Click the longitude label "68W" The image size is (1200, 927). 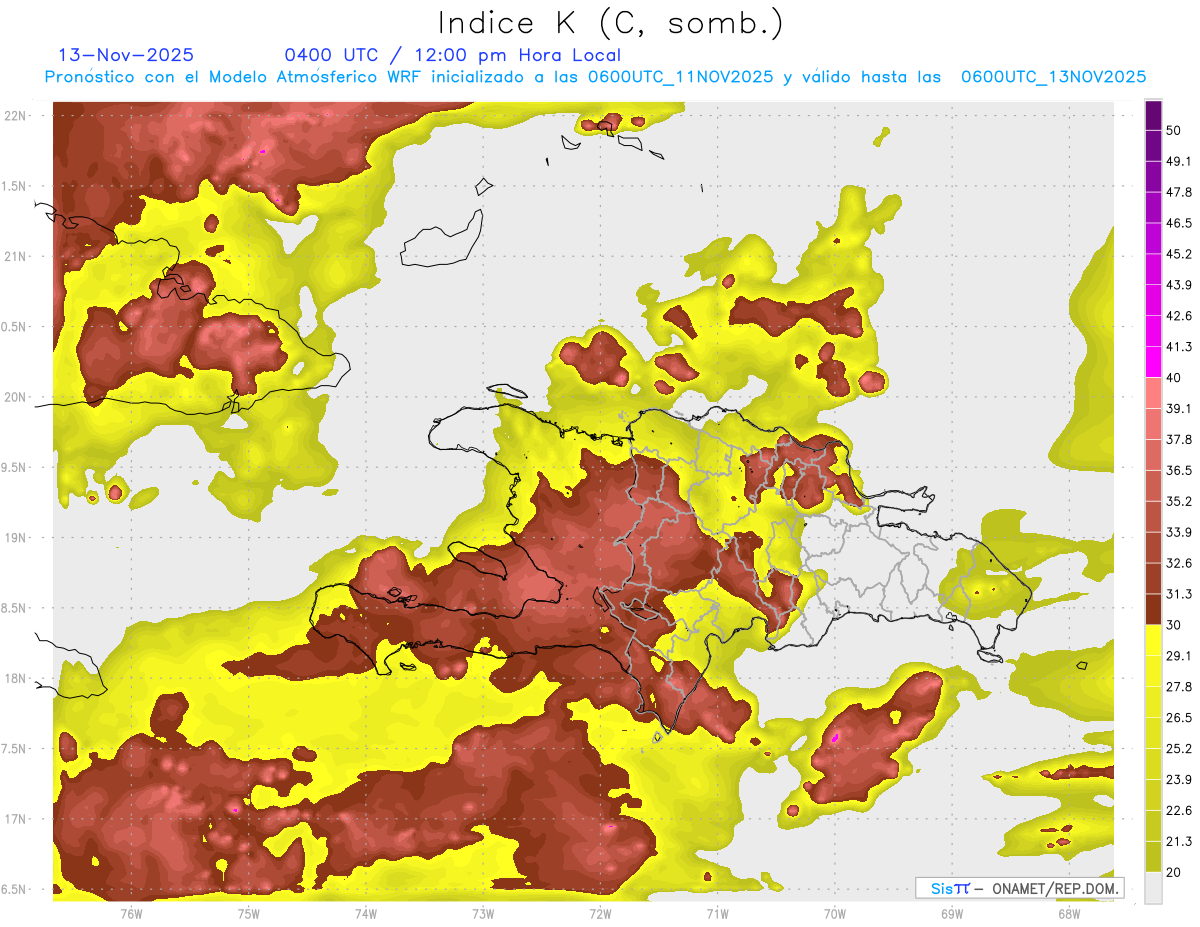pyautogui.click(x=1069, y=914)
